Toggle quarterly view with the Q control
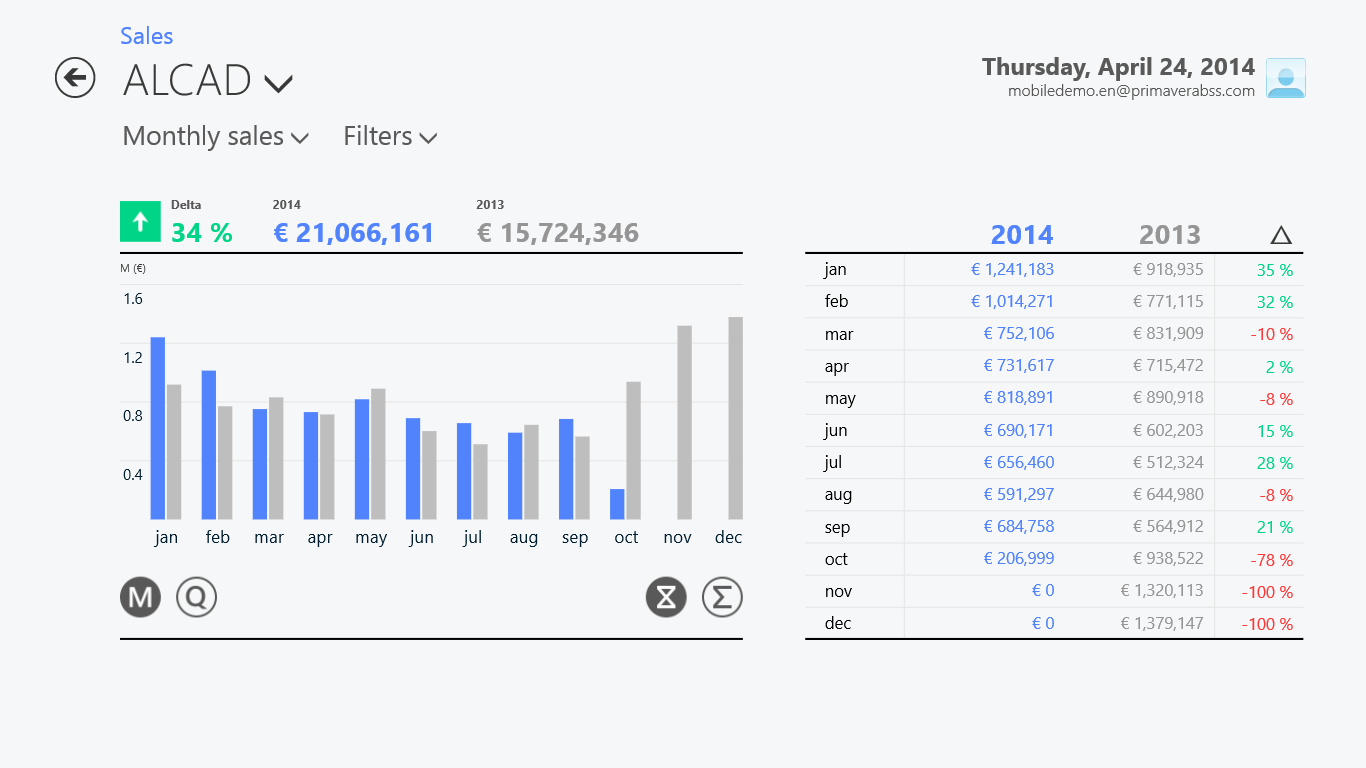The height and width of the screenshot is (768, 1366). click(196, 596)
